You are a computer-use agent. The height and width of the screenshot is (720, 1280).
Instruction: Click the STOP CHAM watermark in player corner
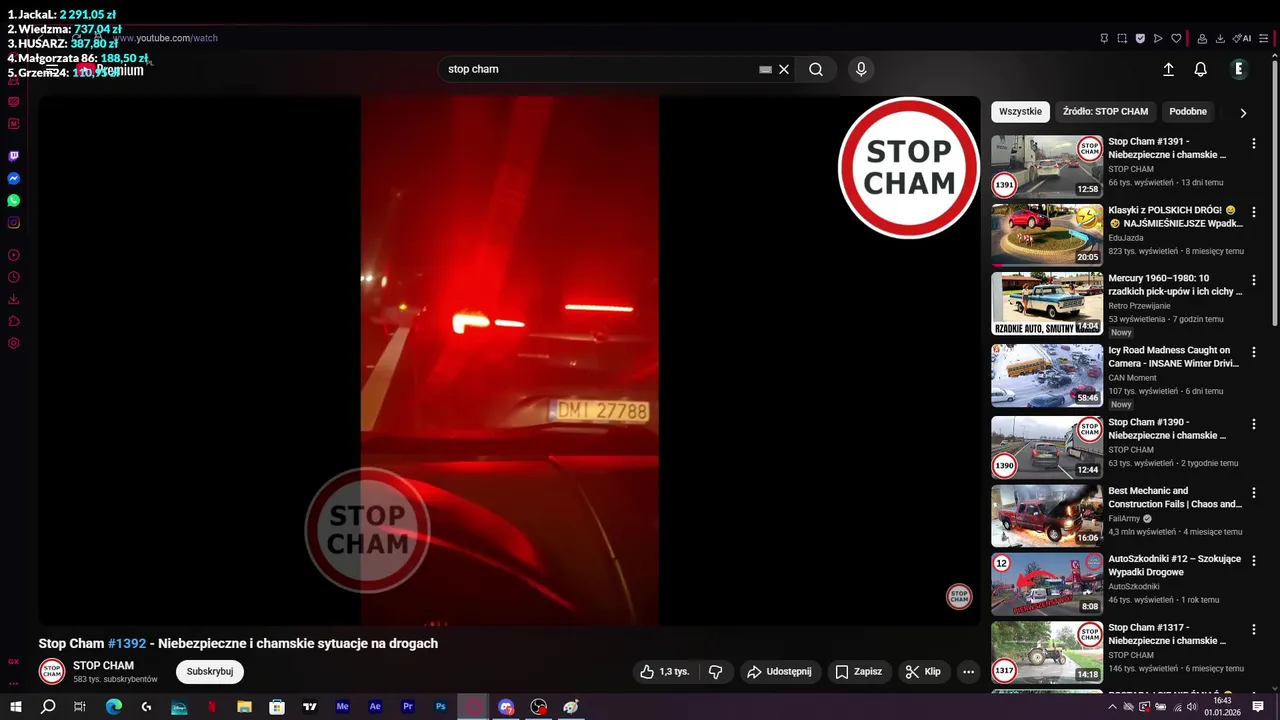(x=959, y=597)
